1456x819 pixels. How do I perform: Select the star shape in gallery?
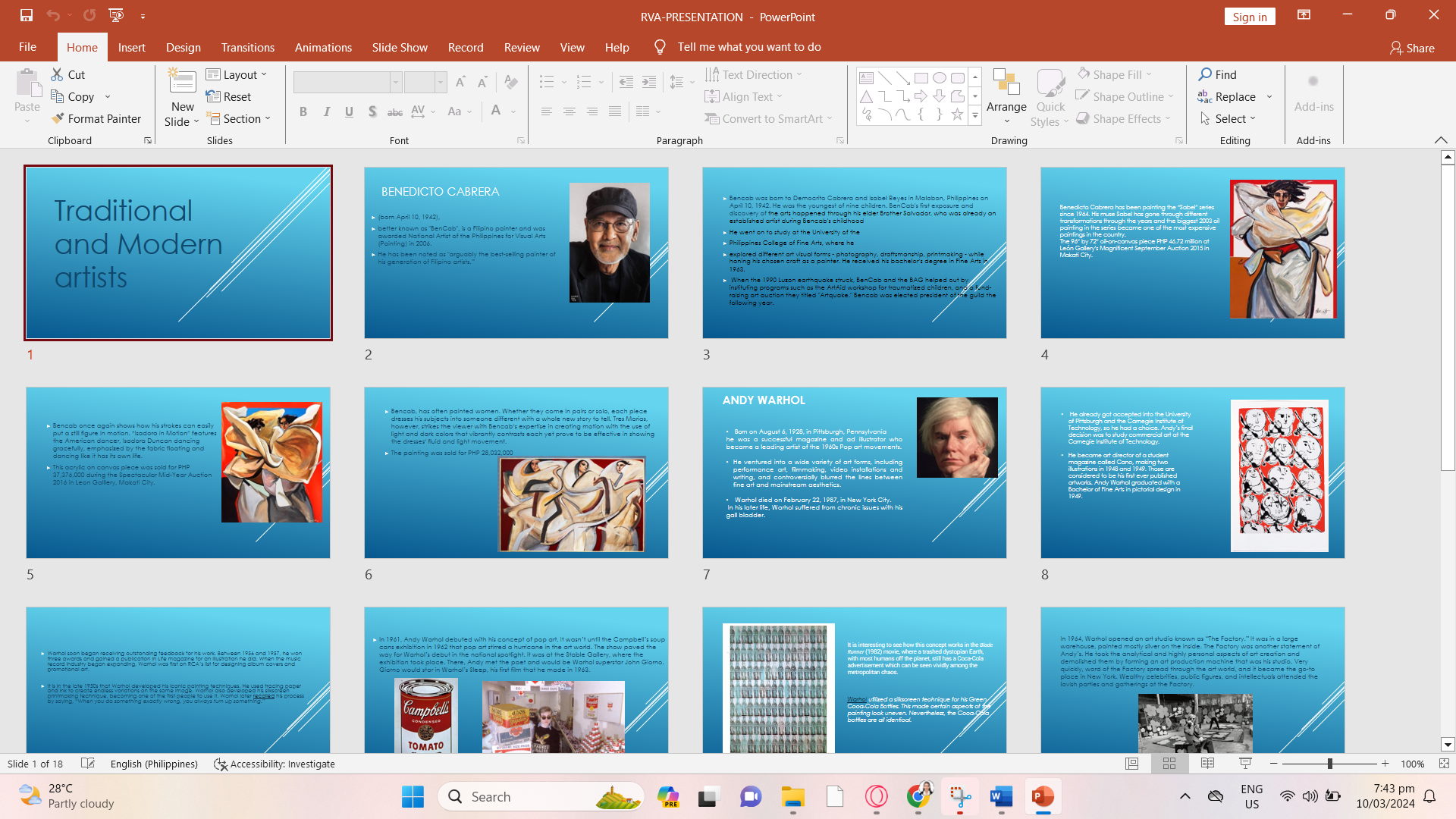957,114
